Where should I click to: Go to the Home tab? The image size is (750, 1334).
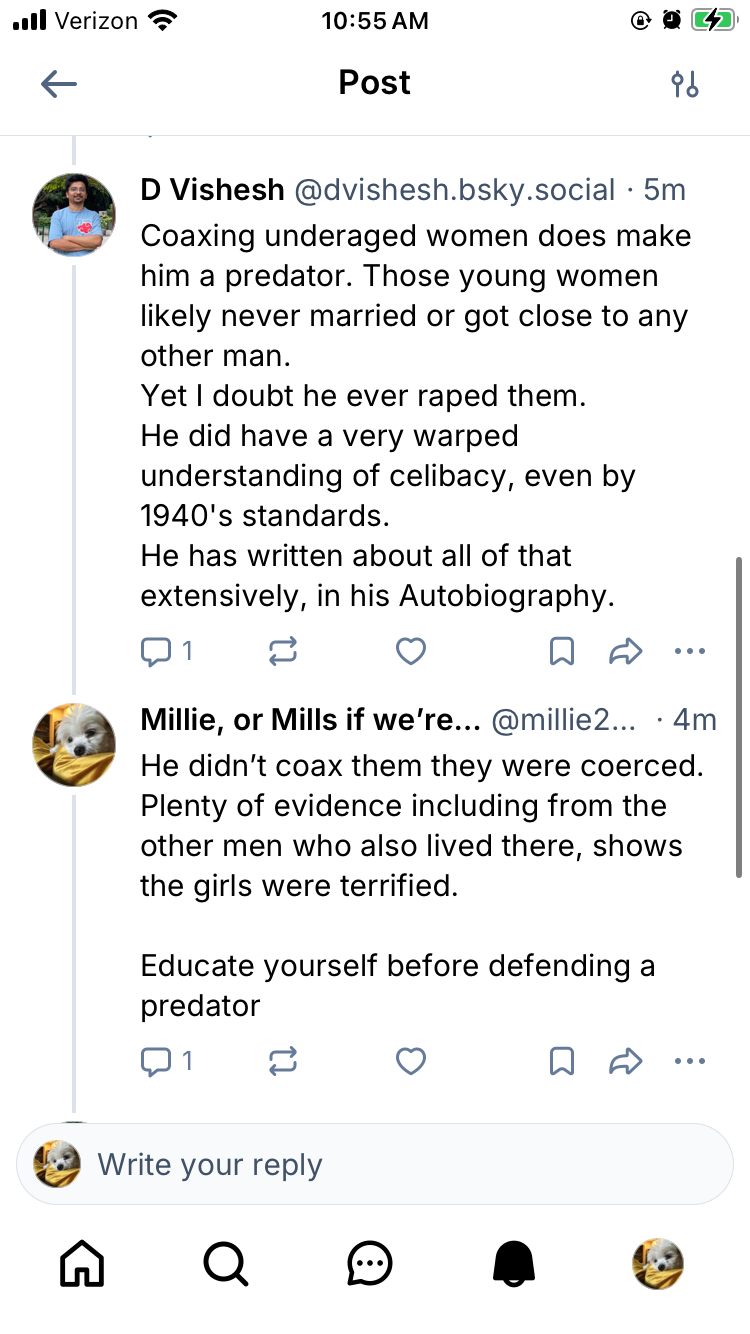pyautogui.click(x=83, y=1264)
